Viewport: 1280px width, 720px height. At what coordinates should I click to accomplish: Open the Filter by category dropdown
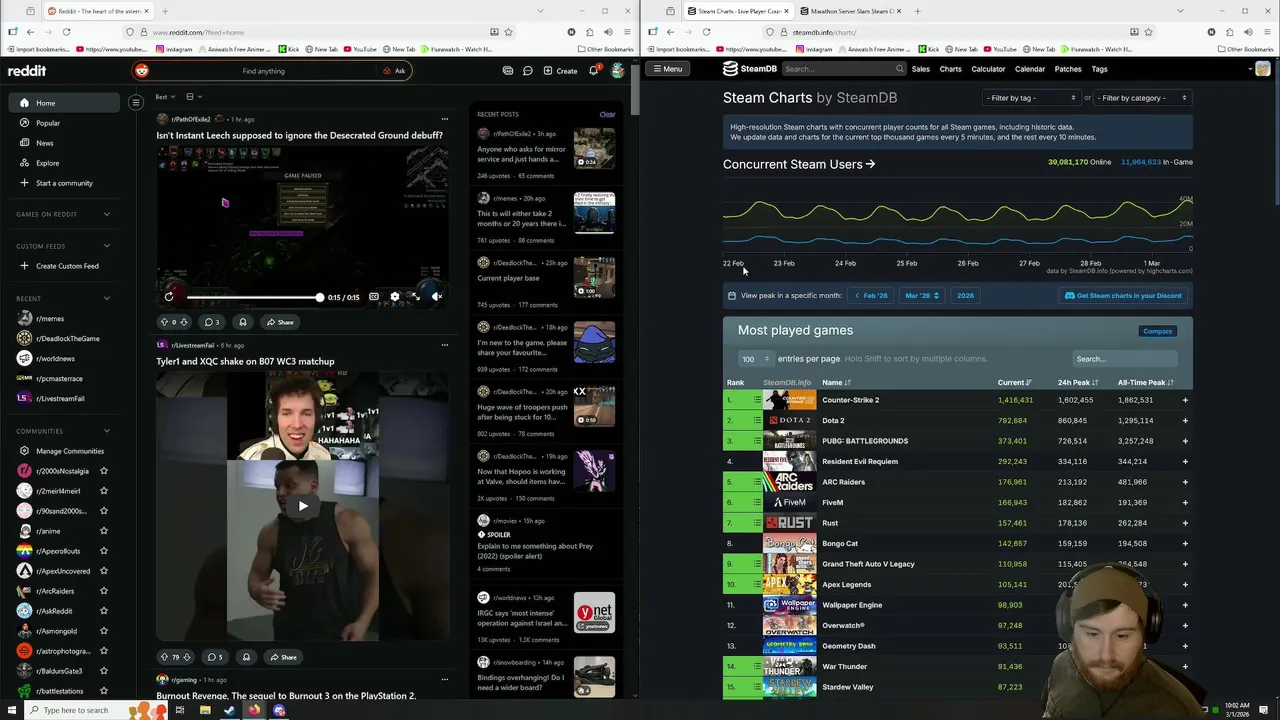coord(1142,98)
